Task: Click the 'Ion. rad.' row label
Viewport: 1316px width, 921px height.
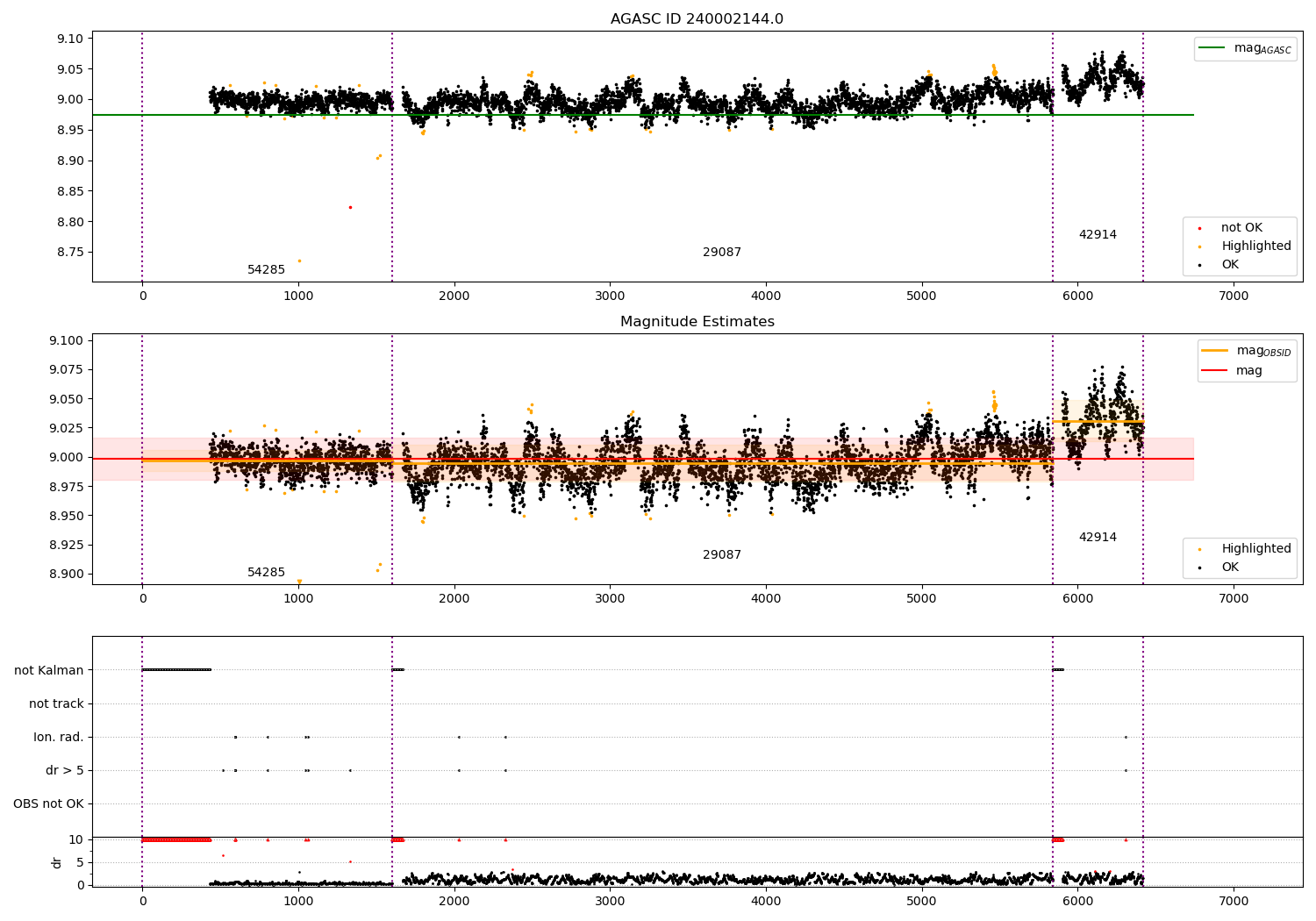Action: [x=59, y=737]
